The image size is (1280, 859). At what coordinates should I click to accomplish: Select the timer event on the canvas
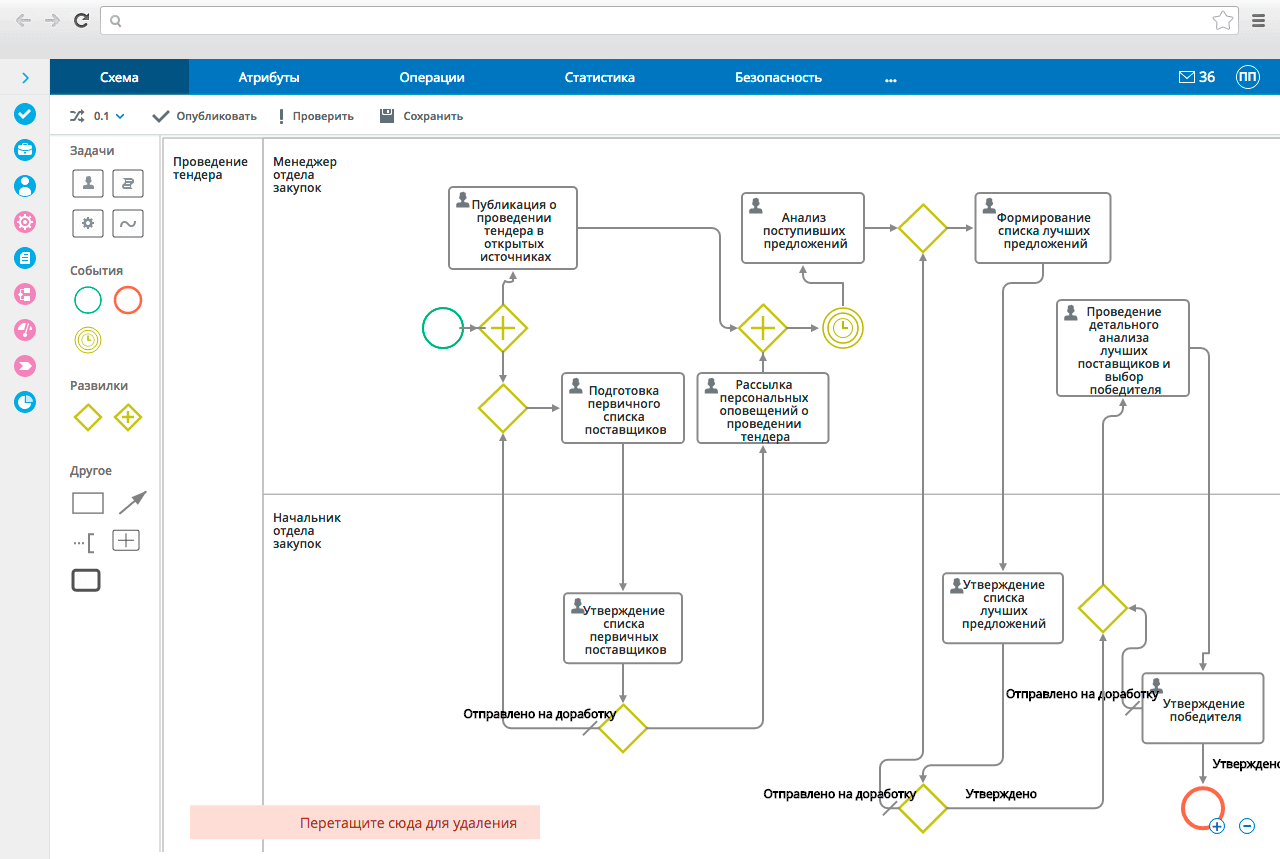coord(843,327)
